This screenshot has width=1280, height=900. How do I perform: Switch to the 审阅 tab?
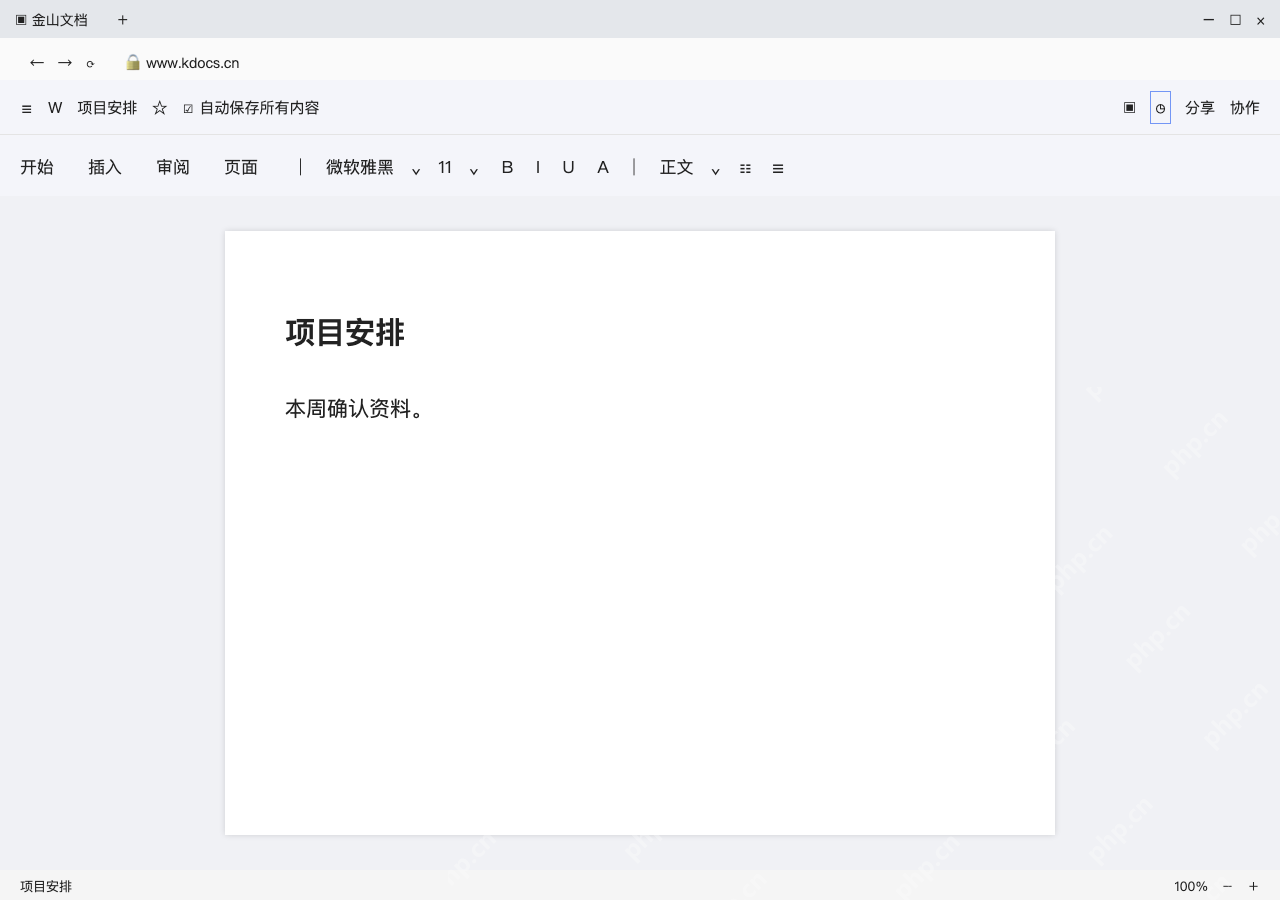tap(173, 167)
